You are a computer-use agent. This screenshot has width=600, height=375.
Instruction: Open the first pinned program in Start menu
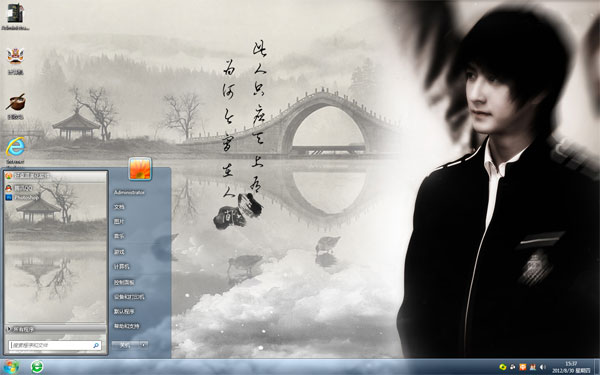tap(55, 176)
